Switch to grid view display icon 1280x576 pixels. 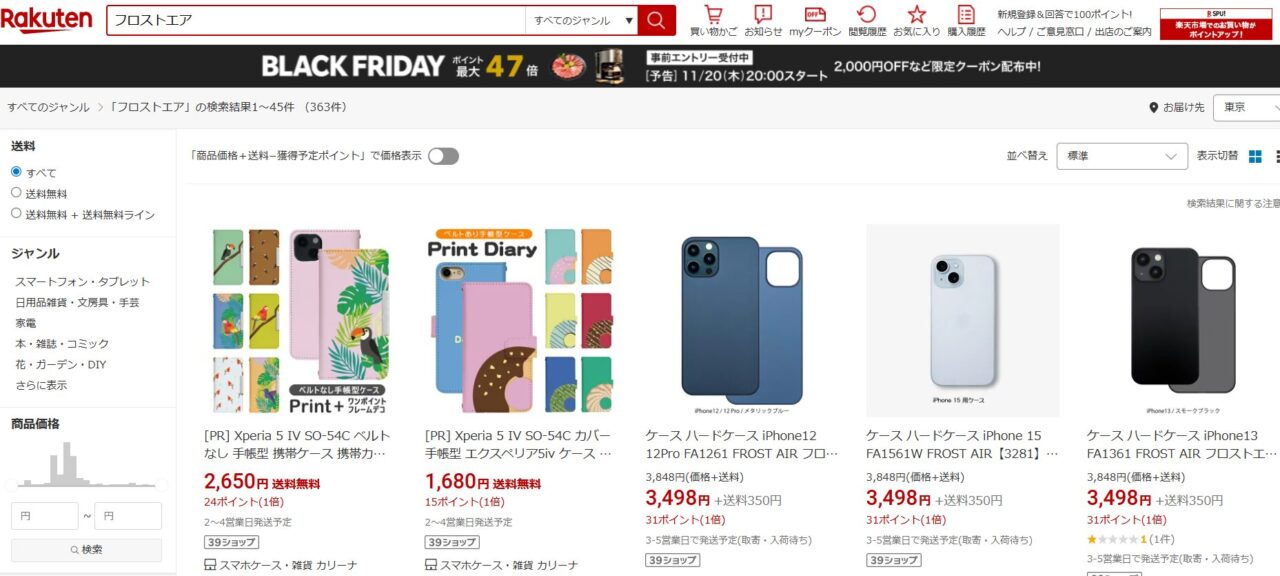point(1256,156)
